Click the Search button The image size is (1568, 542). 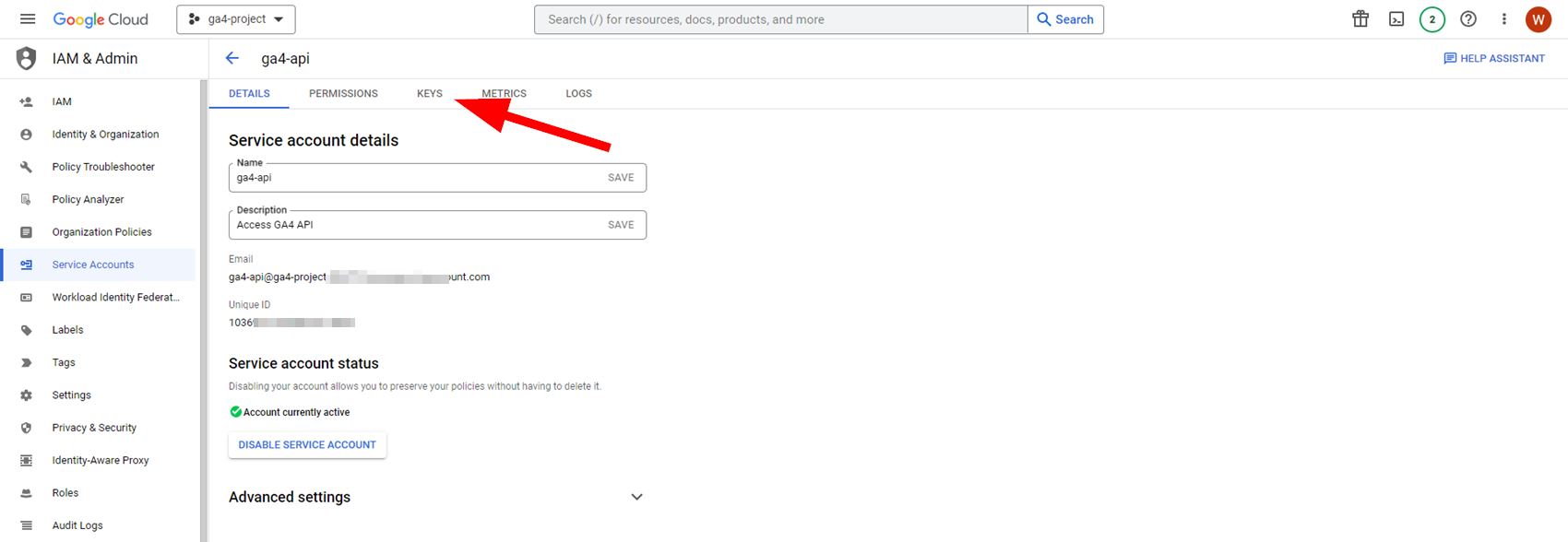(x=1065, y=19)
